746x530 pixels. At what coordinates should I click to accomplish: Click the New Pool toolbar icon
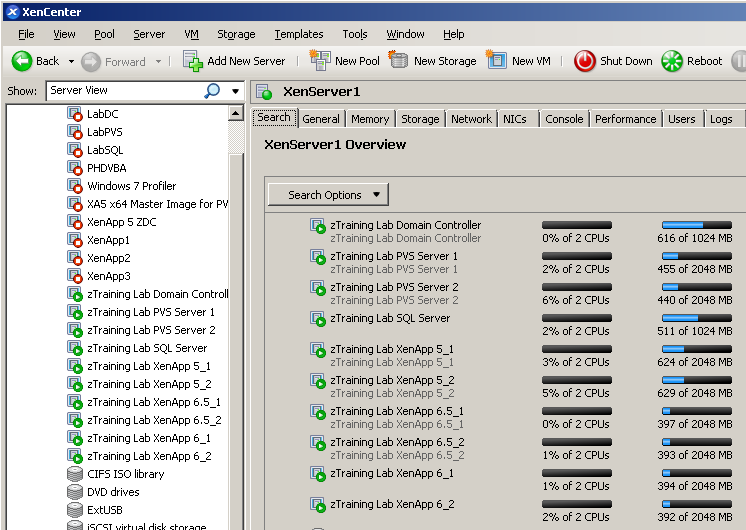(x=320, y=61)
